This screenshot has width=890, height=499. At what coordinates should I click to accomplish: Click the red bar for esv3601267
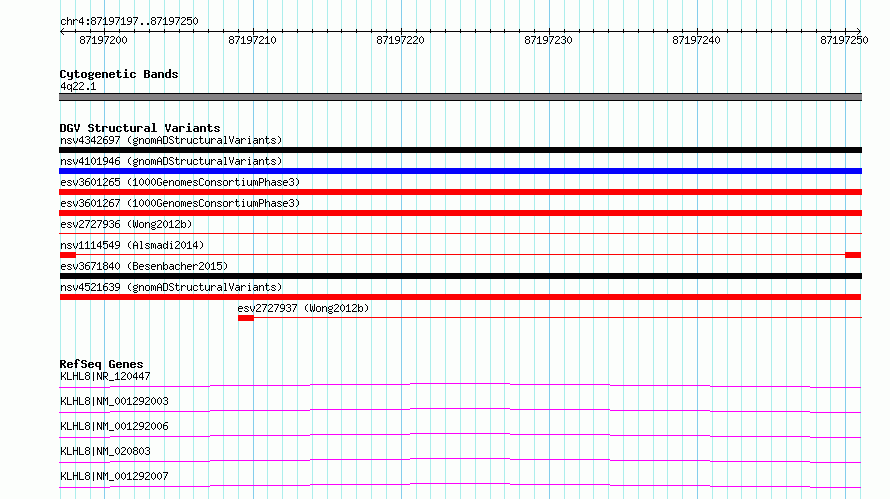click(x=460, y=213)
